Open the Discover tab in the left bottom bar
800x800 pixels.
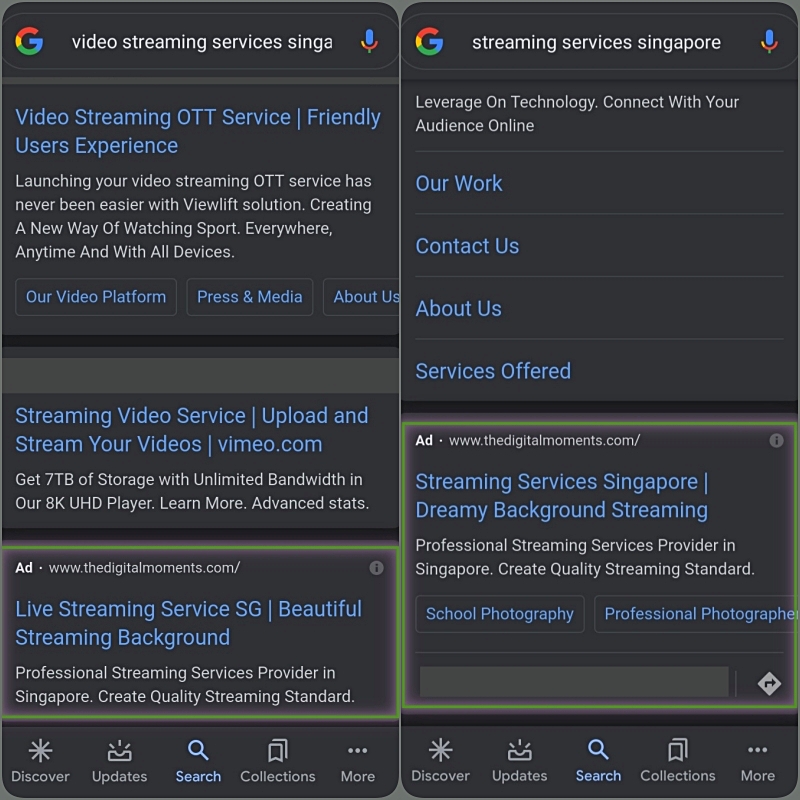[40, 761]
